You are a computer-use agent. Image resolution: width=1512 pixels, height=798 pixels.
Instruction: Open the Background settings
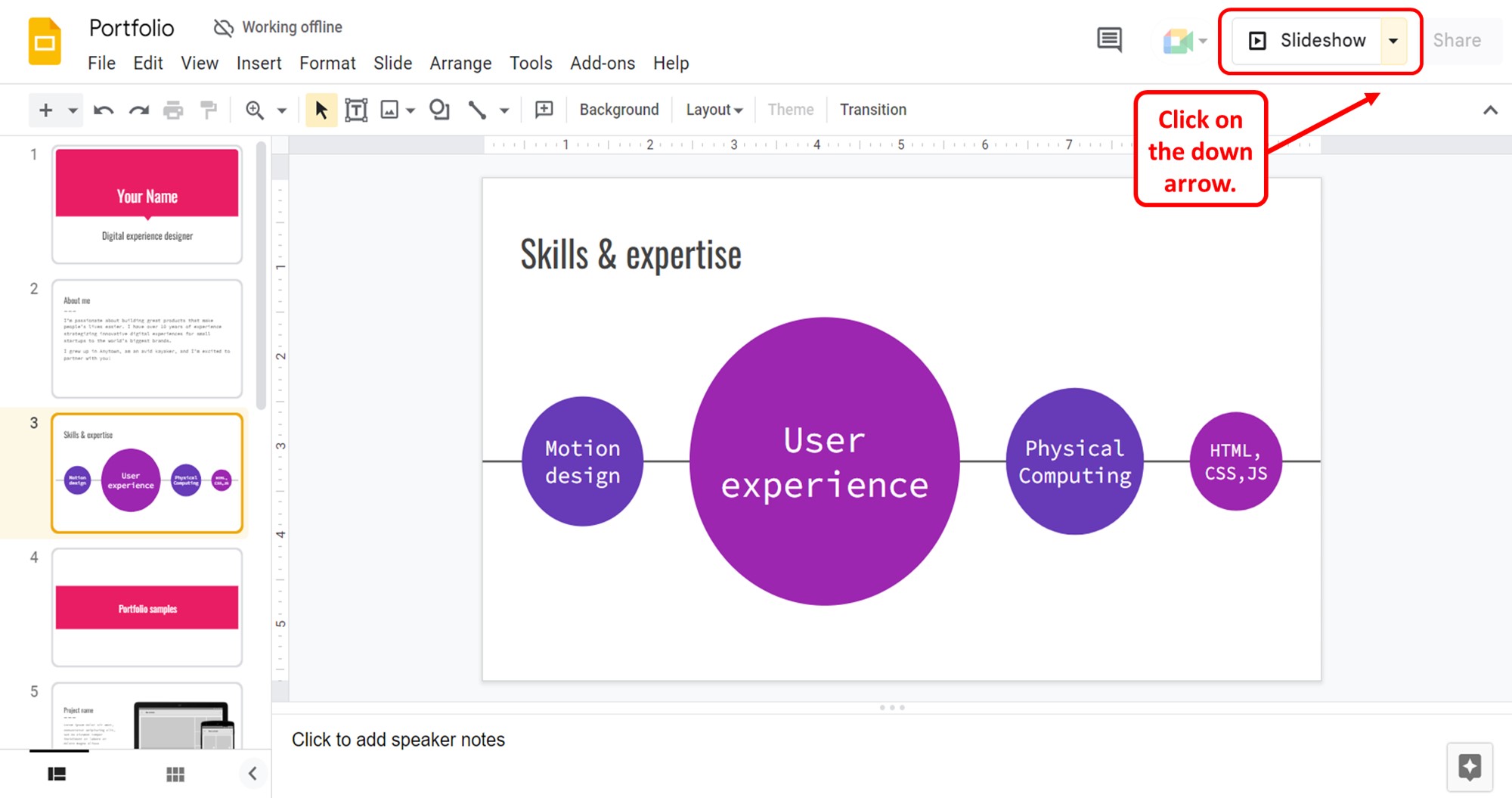coord(618,110)
